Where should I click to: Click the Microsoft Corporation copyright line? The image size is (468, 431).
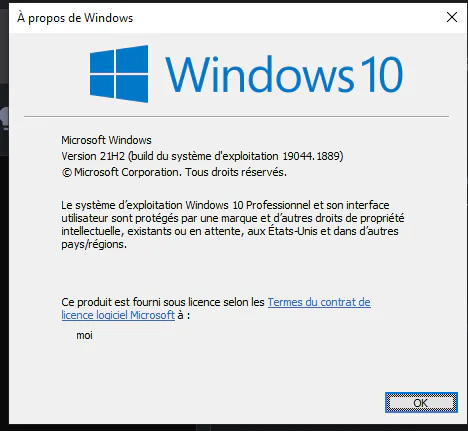(174, 172)
